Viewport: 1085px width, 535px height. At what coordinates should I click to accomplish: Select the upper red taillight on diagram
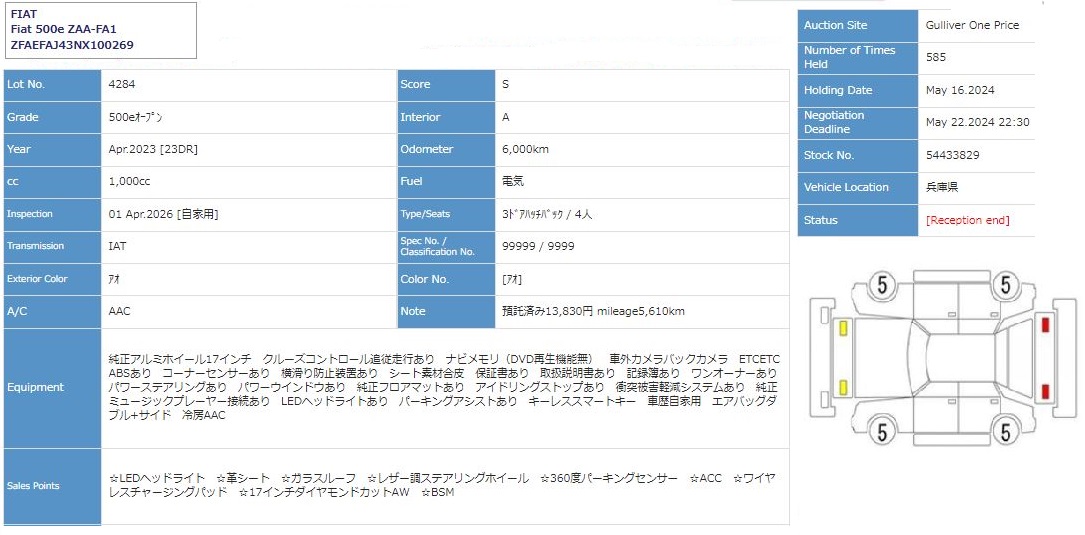(x=1045, y=325)
